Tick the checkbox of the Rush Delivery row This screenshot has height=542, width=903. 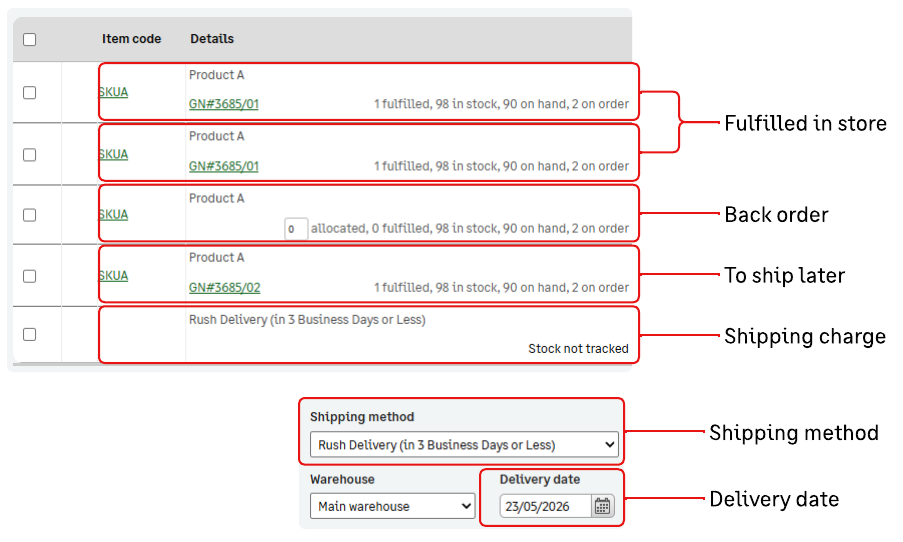click(29, 334)
